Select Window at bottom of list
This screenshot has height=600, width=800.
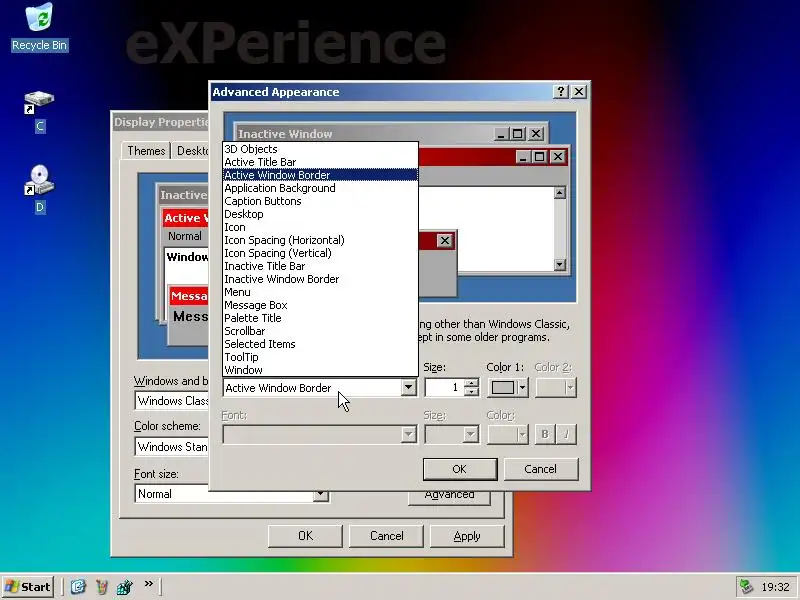pyautogui.click(x=320, y=370)
